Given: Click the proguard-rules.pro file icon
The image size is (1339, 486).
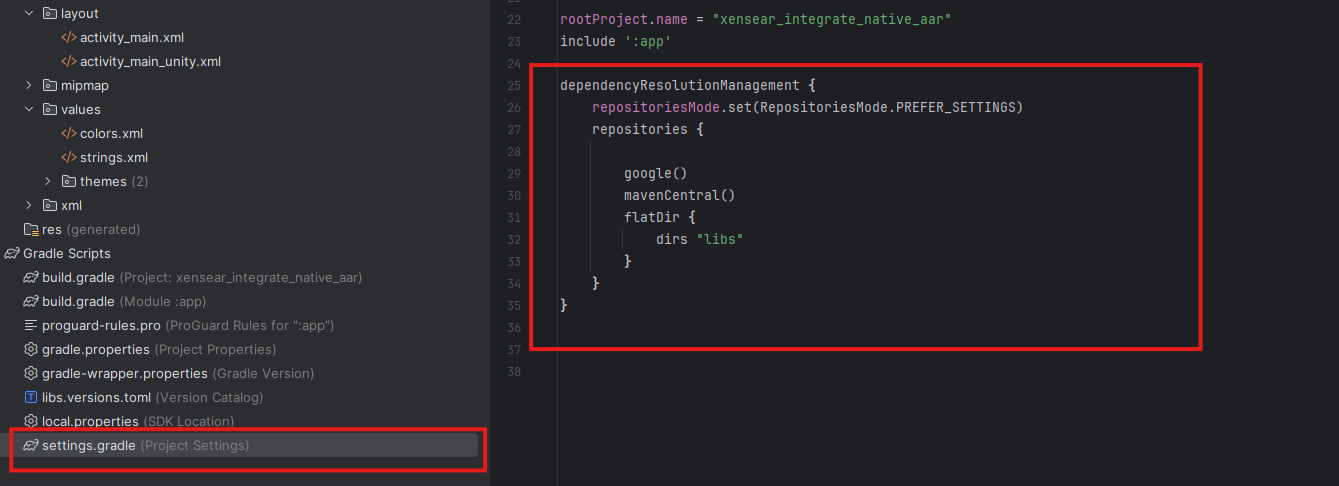Looking at the screenshot, I should tap(31, 325).
